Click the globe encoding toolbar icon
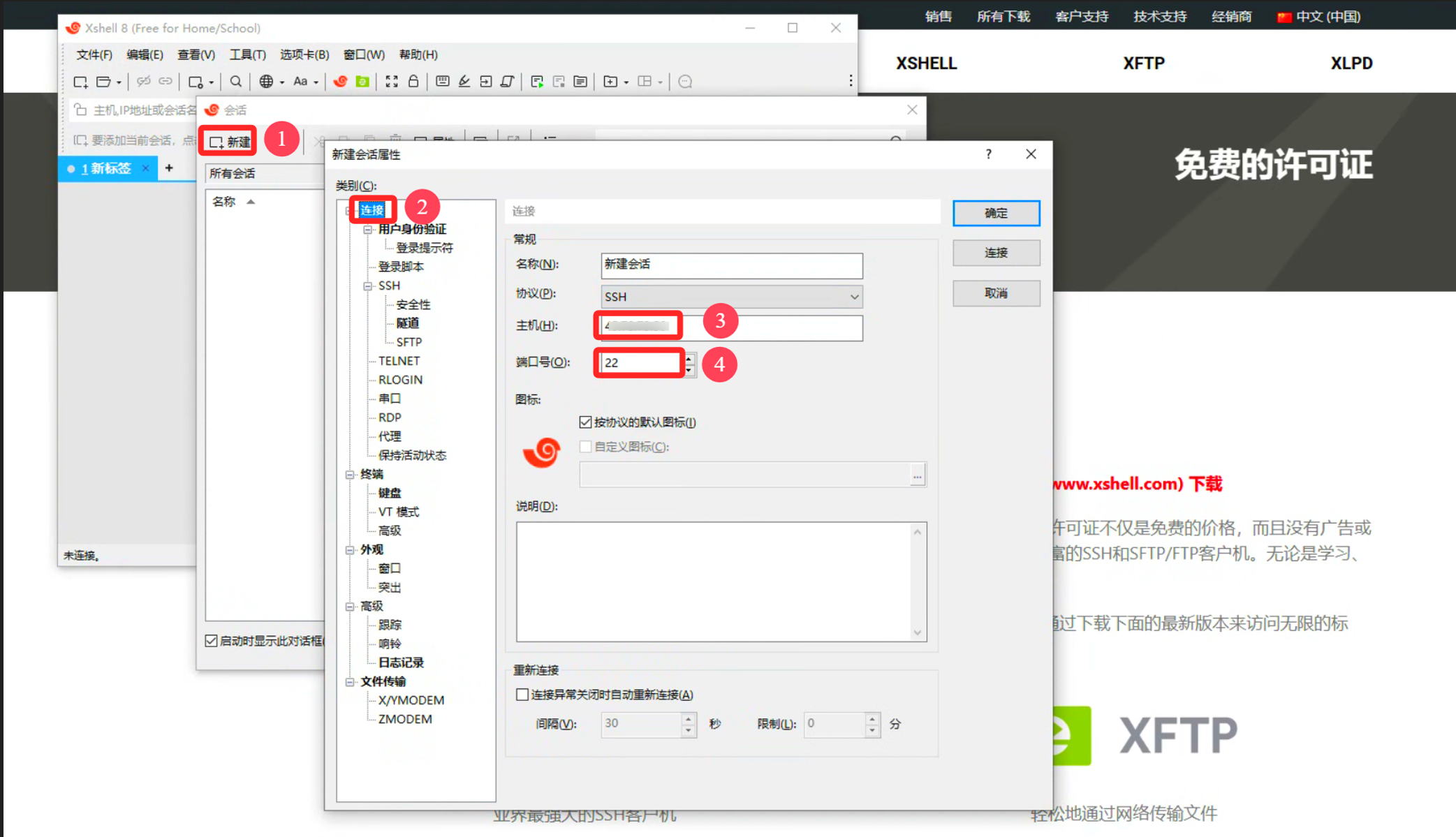This screenshot has width=1456, height=837. pos(266,82)
